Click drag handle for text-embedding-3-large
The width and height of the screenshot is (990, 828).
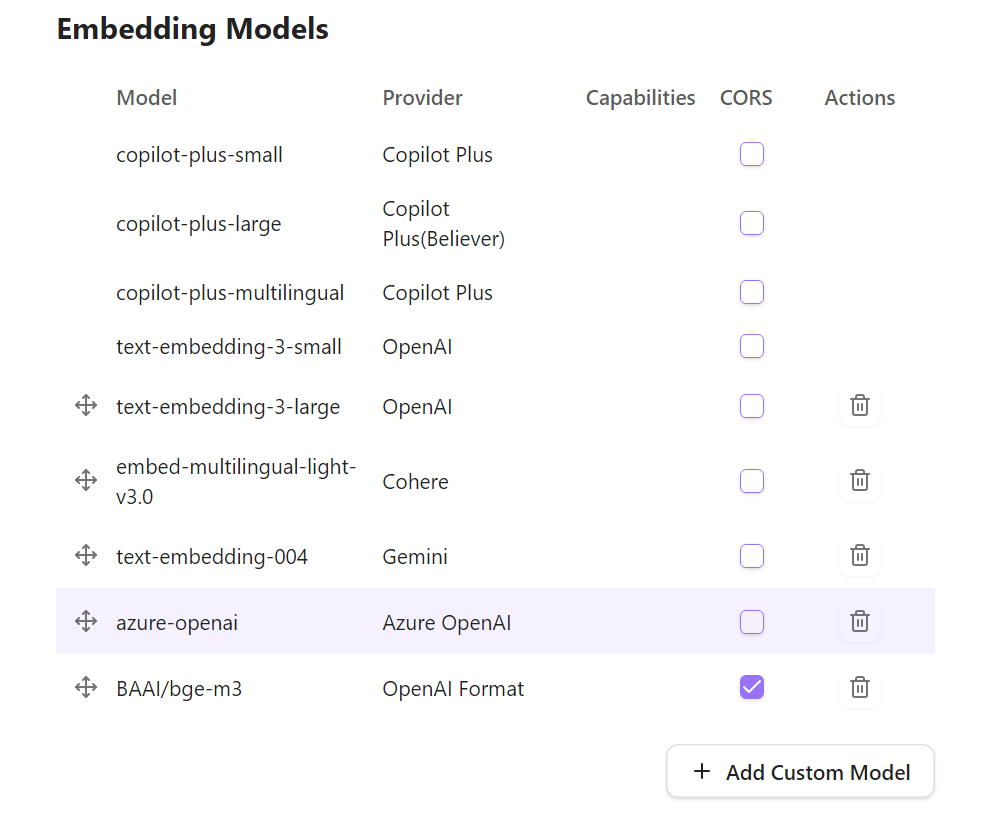click(x=86, y=406)
